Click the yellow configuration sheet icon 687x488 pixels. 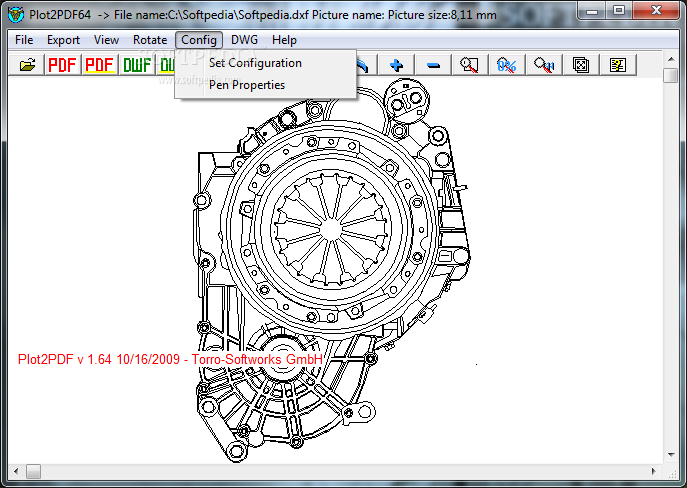[618, 65]
